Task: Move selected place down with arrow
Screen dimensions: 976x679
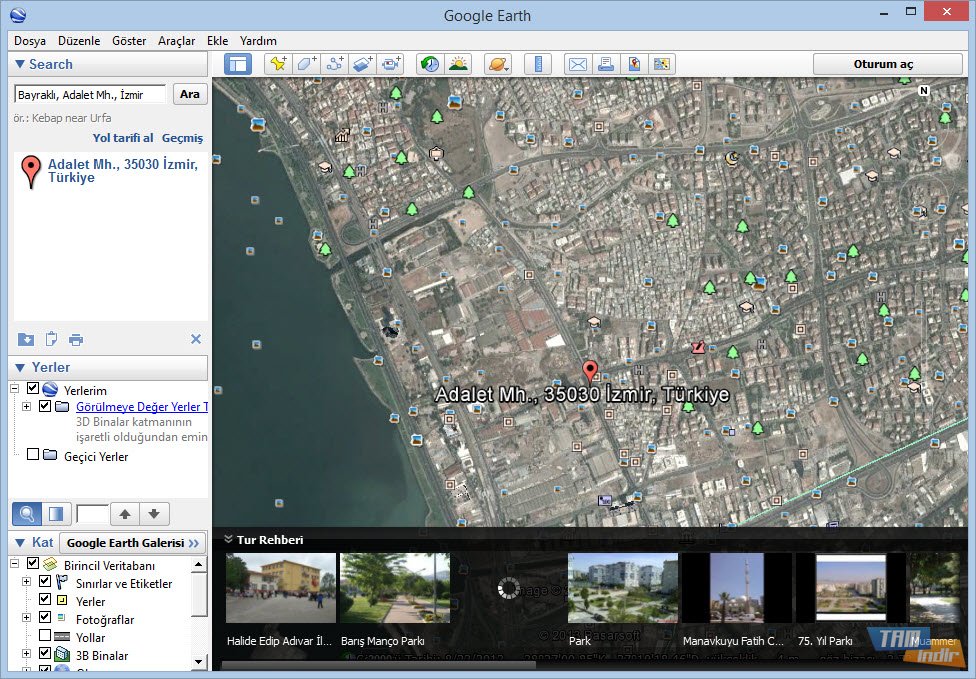Action: coord(154,514)
